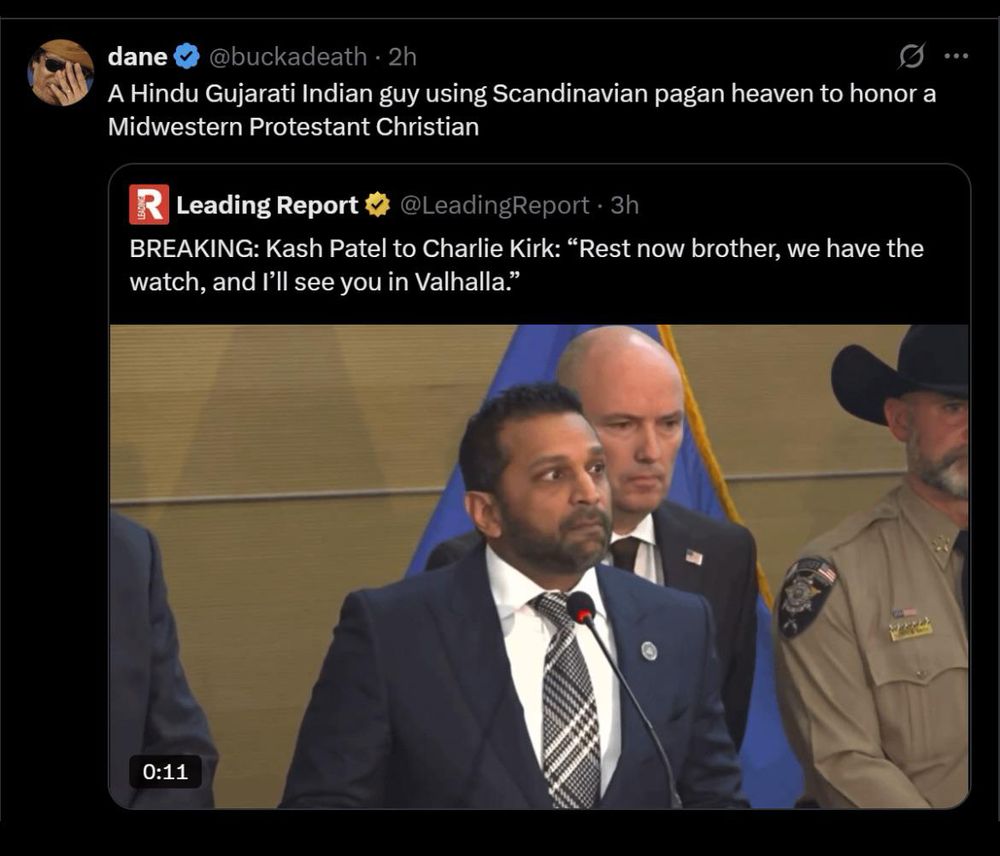Open the three-dot more options menu
Image resolution: width=1000 pixels, height=856 pixels.
956,56
